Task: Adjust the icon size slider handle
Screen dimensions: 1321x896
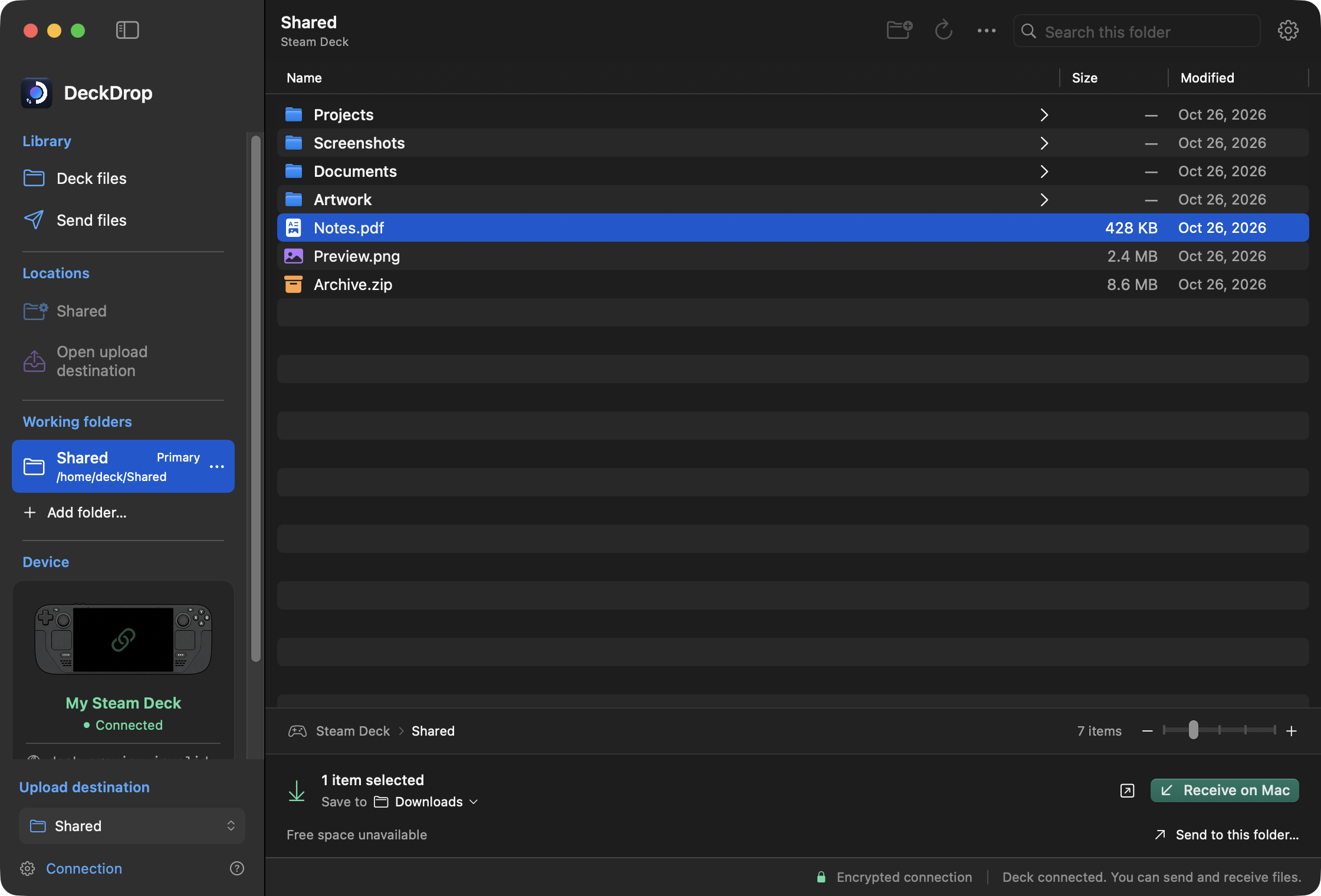Action: pyautogui.click(x=1194, y=730)
